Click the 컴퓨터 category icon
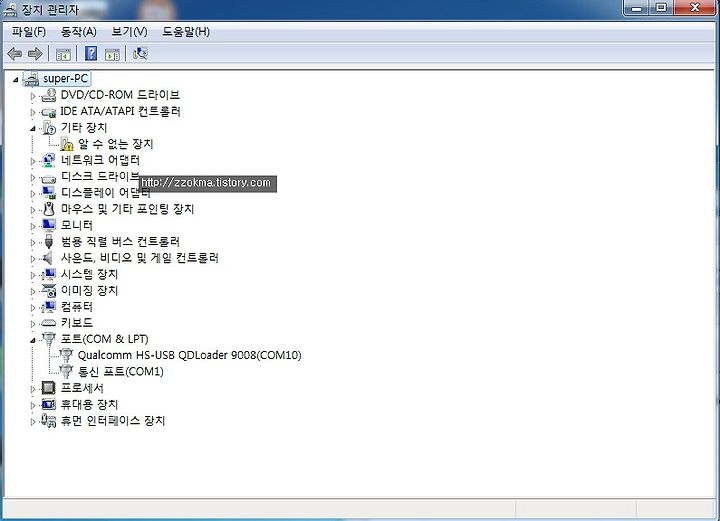The width and height of the screenshot is (720, 521). [x=49, y=307]
